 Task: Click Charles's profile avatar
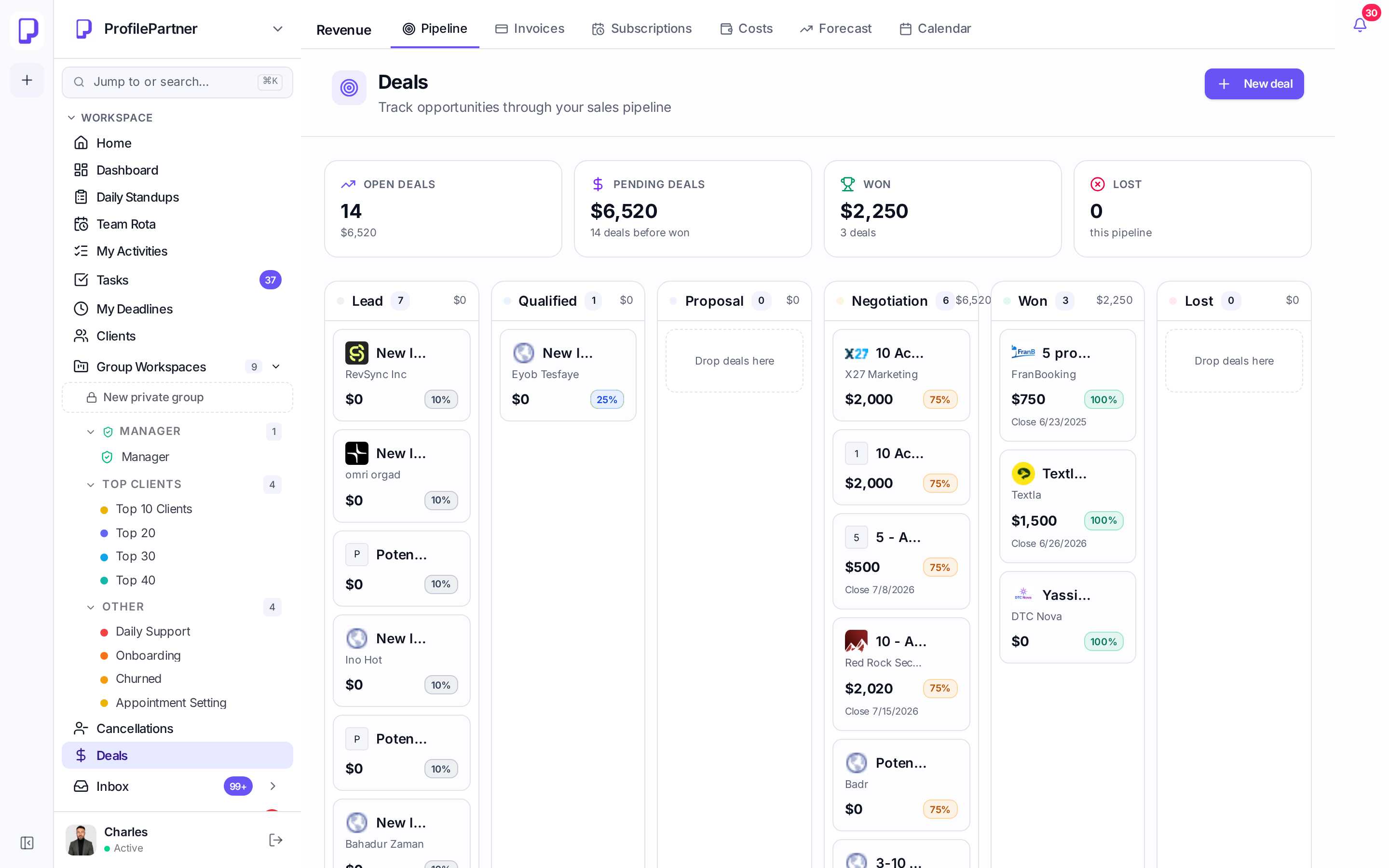click(81, 840)
